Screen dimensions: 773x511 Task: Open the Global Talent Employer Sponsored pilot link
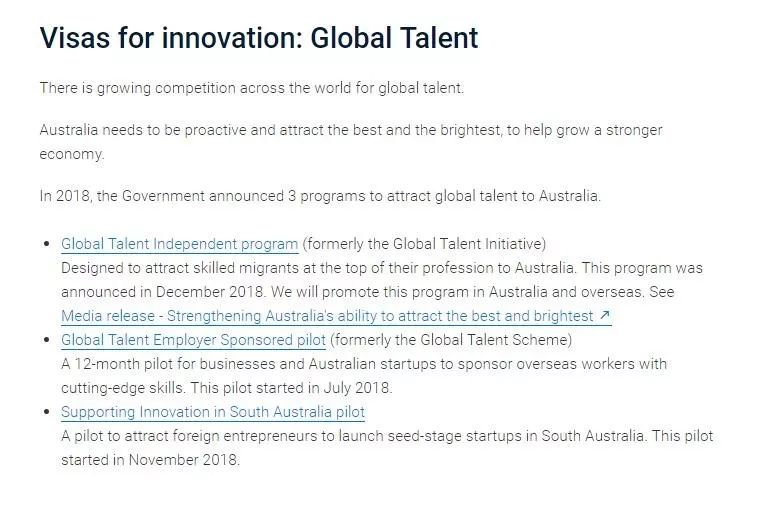pyautogui.click(x=193, y=340)
